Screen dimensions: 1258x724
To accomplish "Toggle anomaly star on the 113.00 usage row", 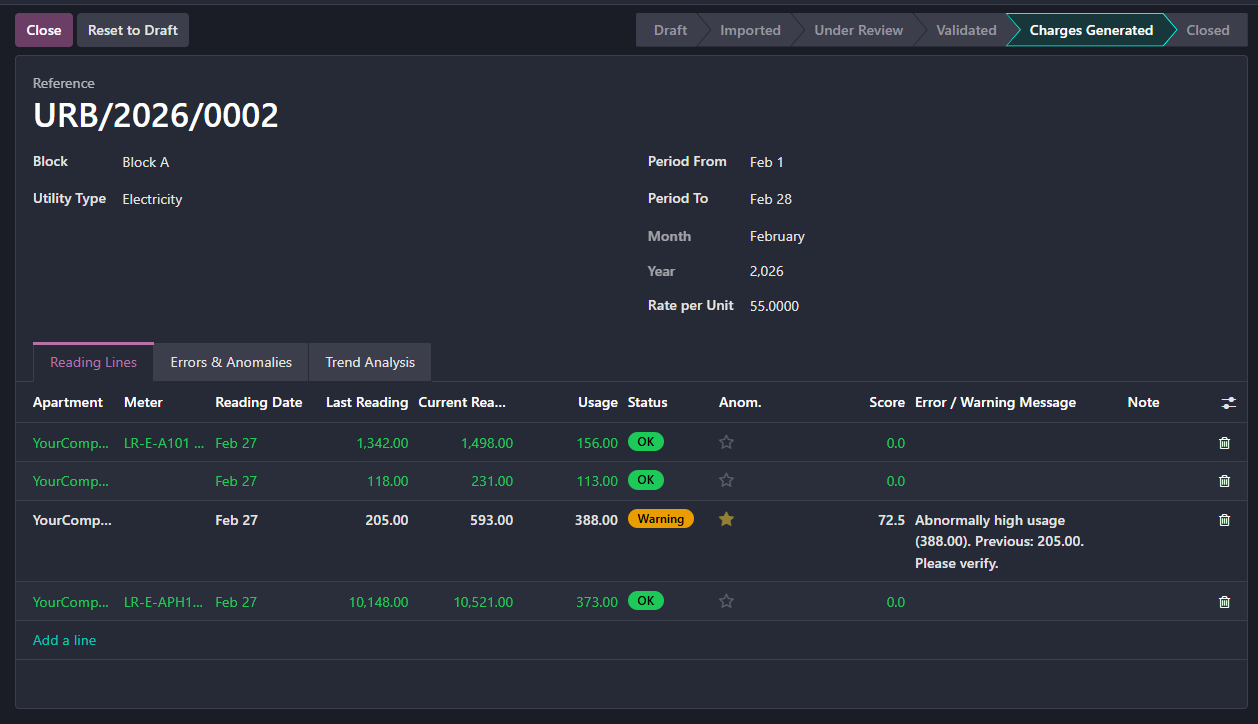I will [727, 480].
